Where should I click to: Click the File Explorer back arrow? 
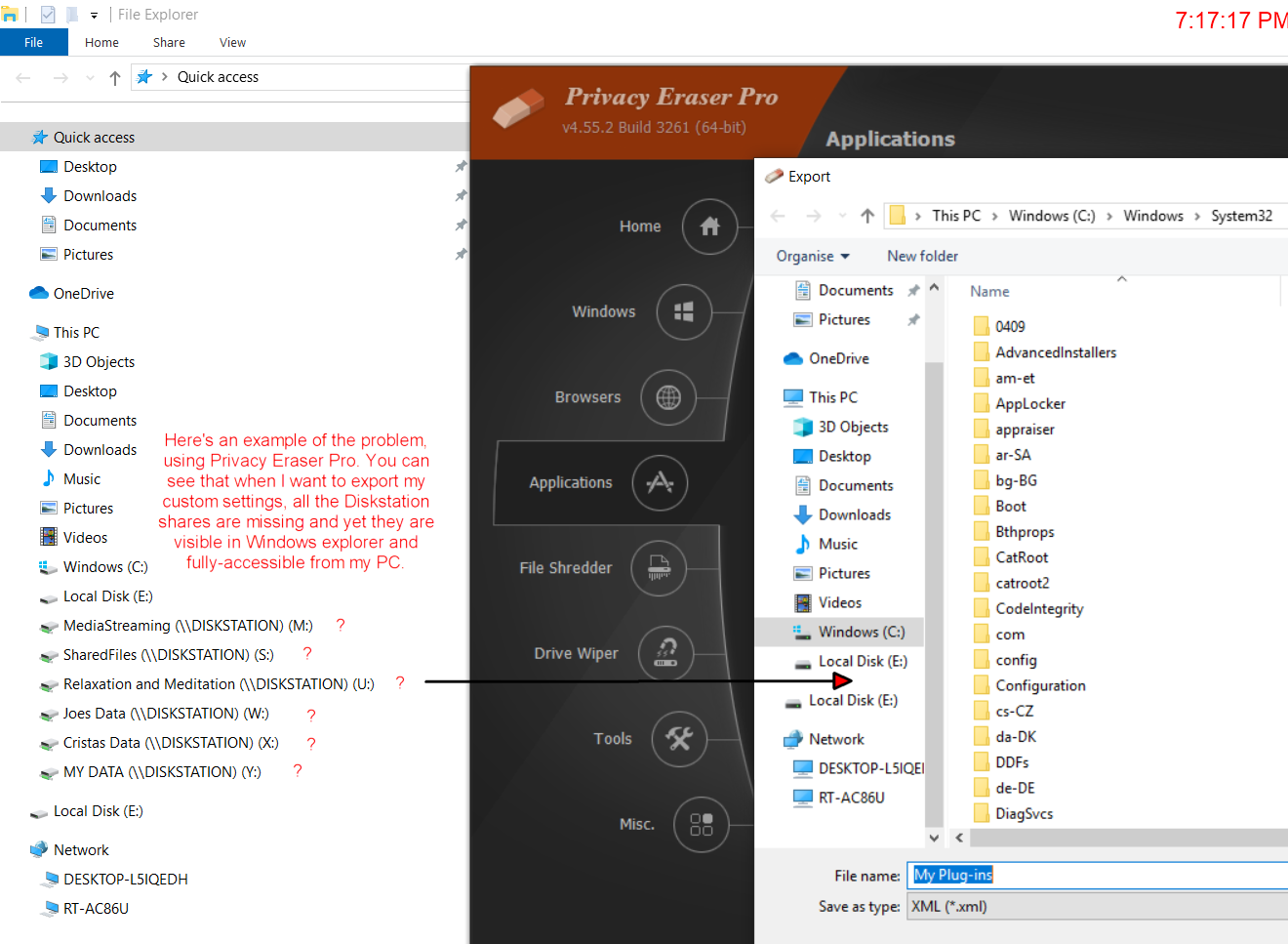point(23,78)
